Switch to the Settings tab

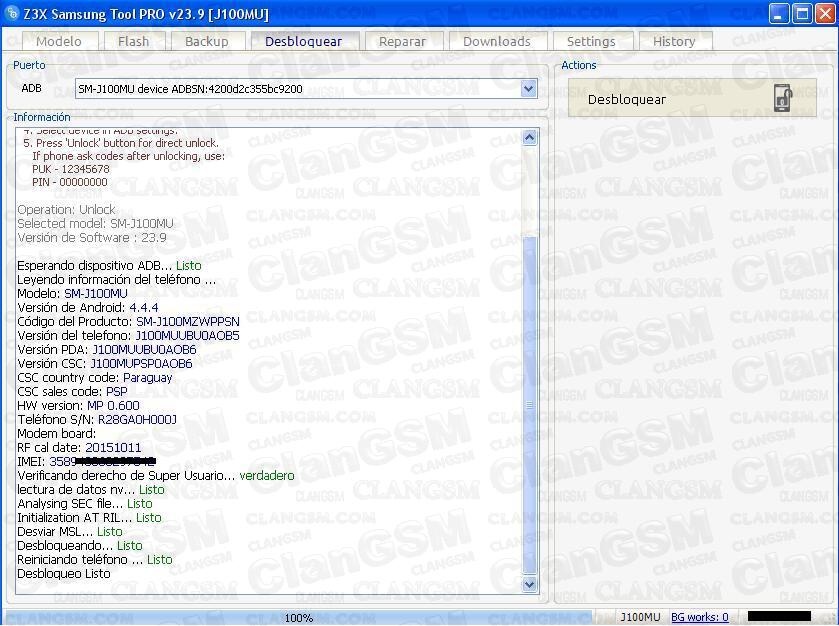coord(591,41)
